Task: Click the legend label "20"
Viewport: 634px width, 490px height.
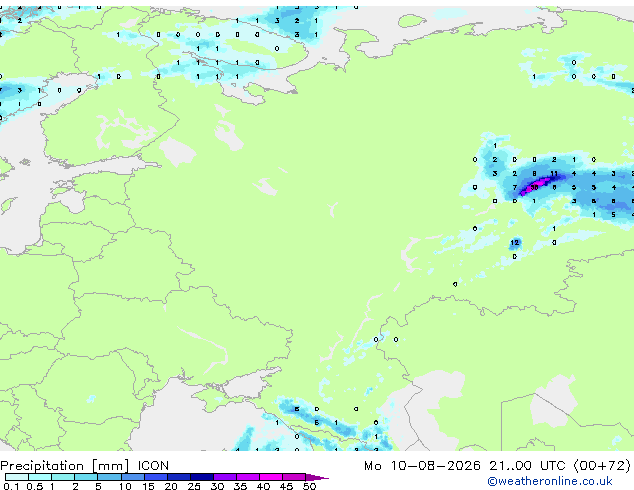Action: click(x=171, y=486)
